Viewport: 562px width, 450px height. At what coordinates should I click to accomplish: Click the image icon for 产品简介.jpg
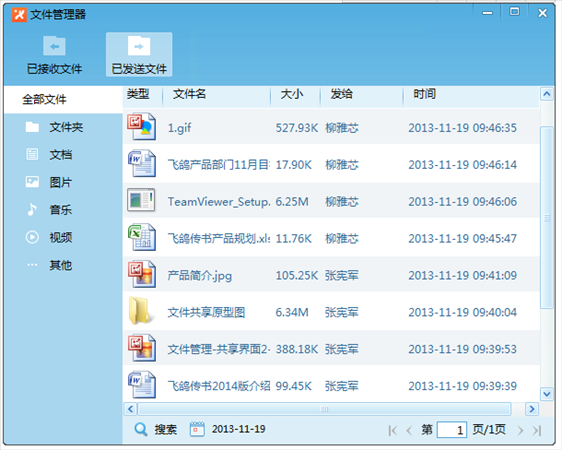[142, 274]
